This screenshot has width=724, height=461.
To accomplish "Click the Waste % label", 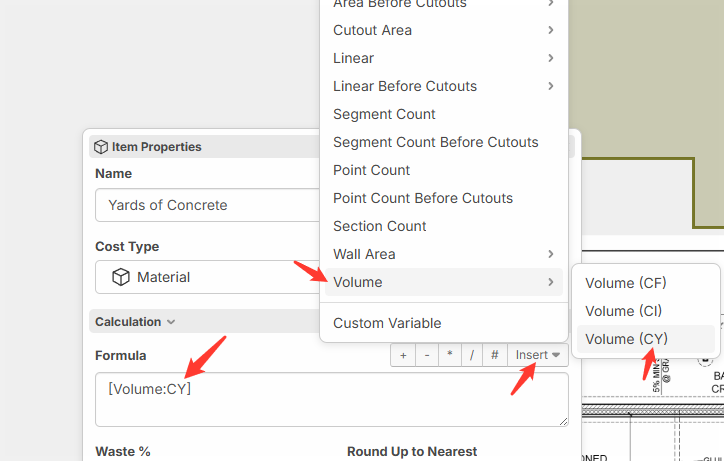I will coord(123,451).
